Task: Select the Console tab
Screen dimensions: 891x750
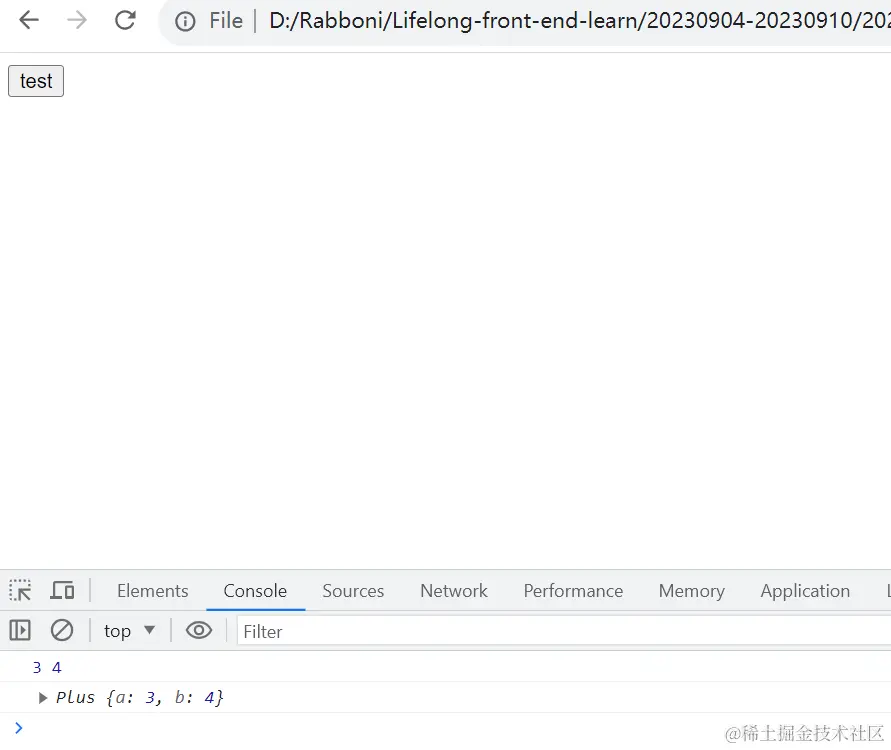Action: (255, 591)
